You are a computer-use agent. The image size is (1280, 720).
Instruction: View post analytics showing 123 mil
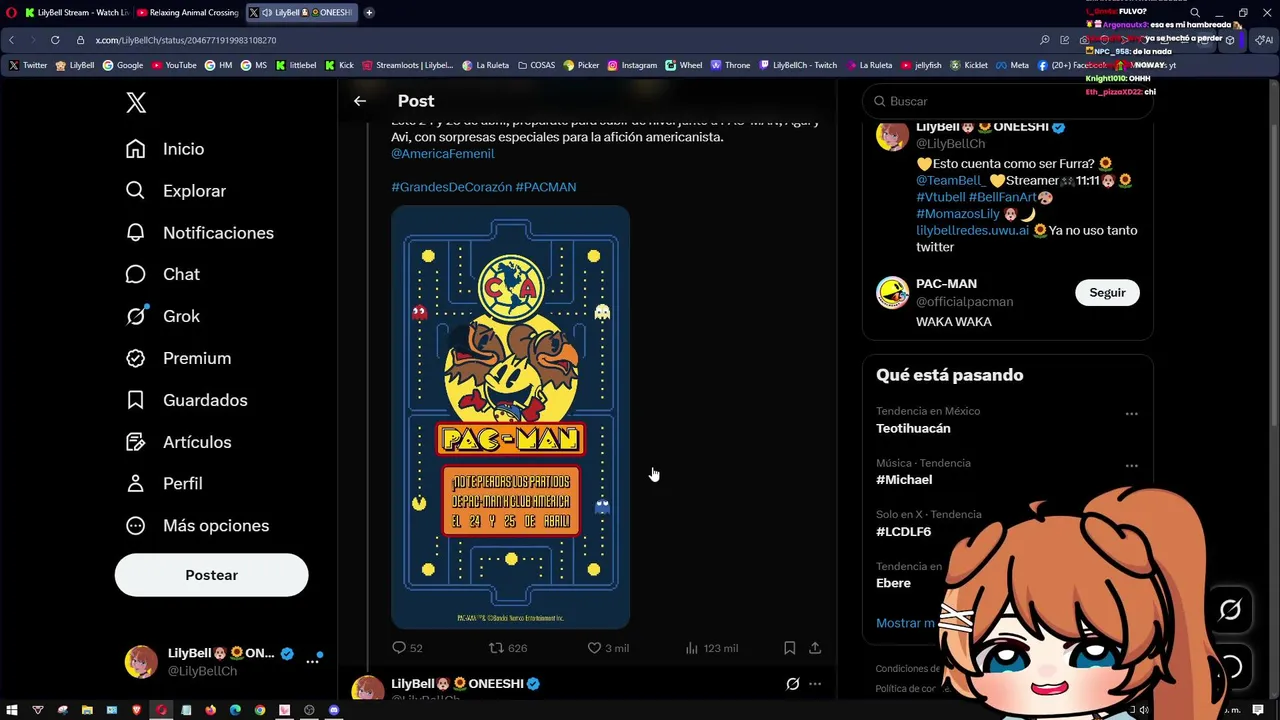tap(711, 648)
